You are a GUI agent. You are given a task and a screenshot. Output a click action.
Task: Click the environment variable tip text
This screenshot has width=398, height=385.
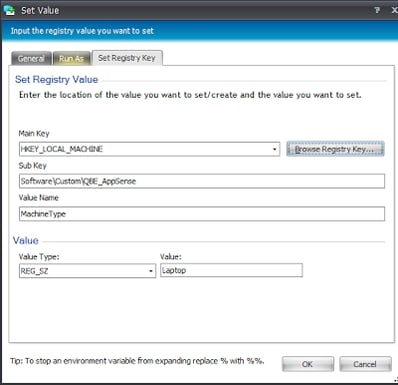137,361
